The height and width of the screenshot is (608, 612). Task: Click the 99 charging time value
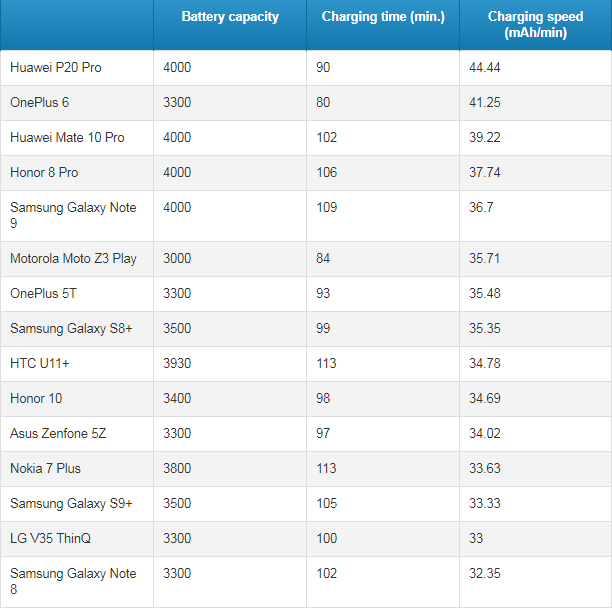(x=323, y=329)
